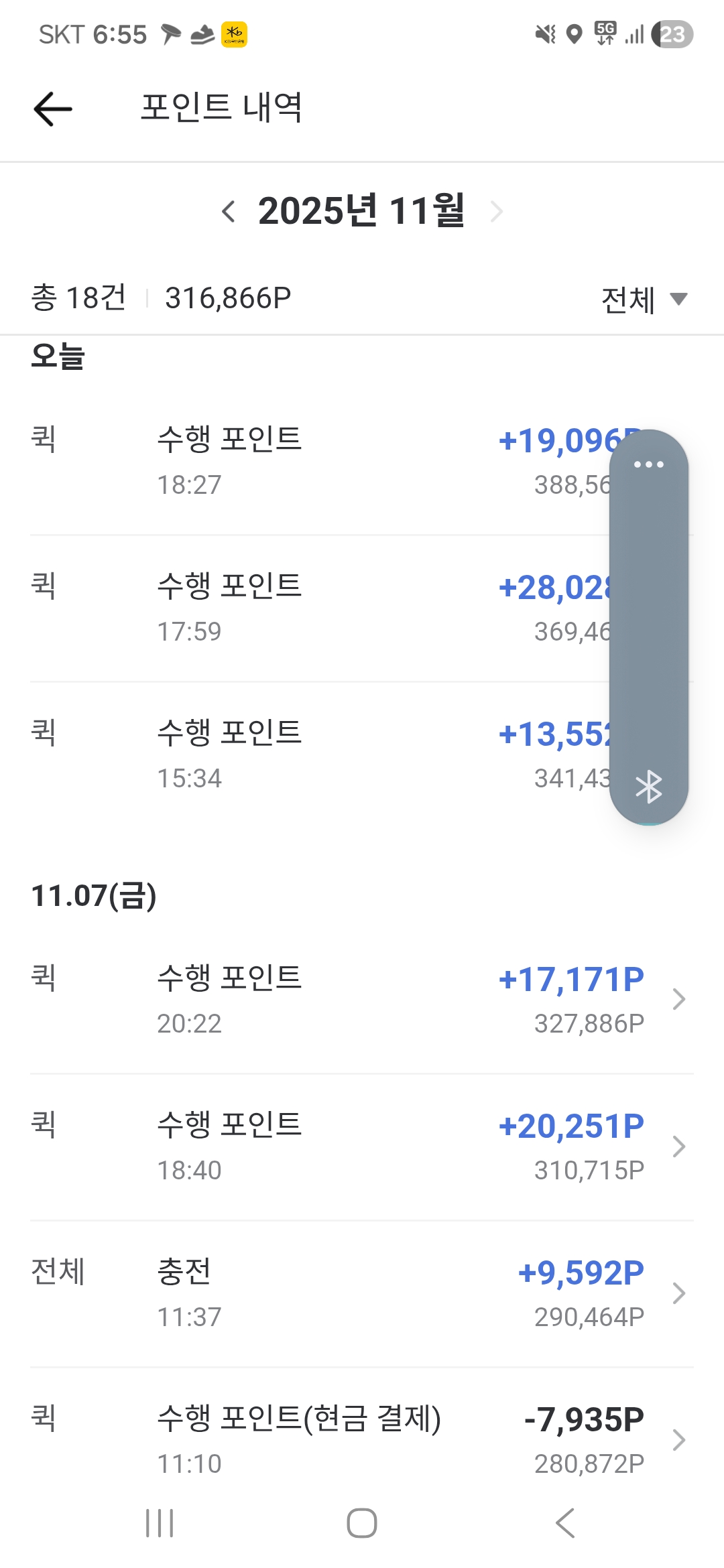
Task: Expand the +20,251P transaction chevron
Action: (x=678, y=1147)
